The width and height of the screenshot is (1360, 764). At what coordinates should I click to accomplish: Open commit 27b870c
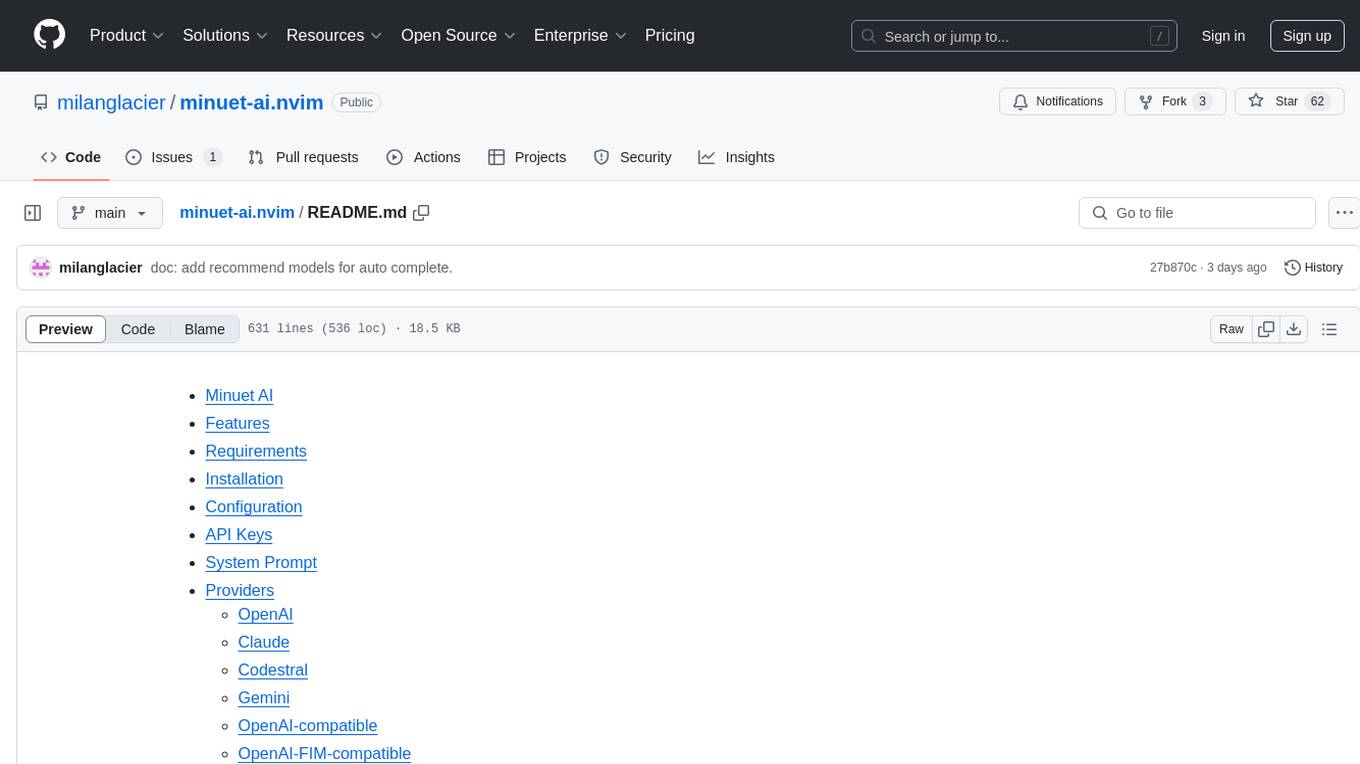pos(1173,267)
